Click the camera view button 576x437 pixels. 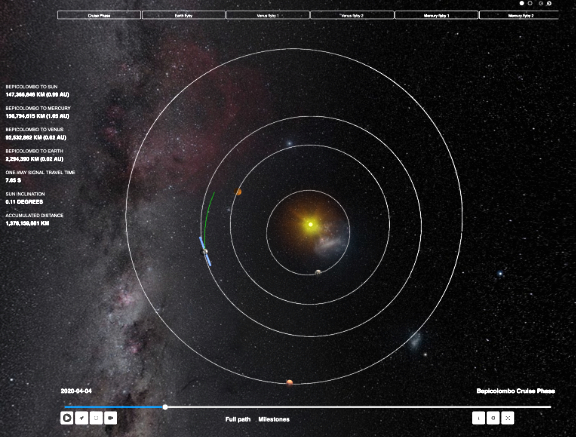tap(111, 418)
